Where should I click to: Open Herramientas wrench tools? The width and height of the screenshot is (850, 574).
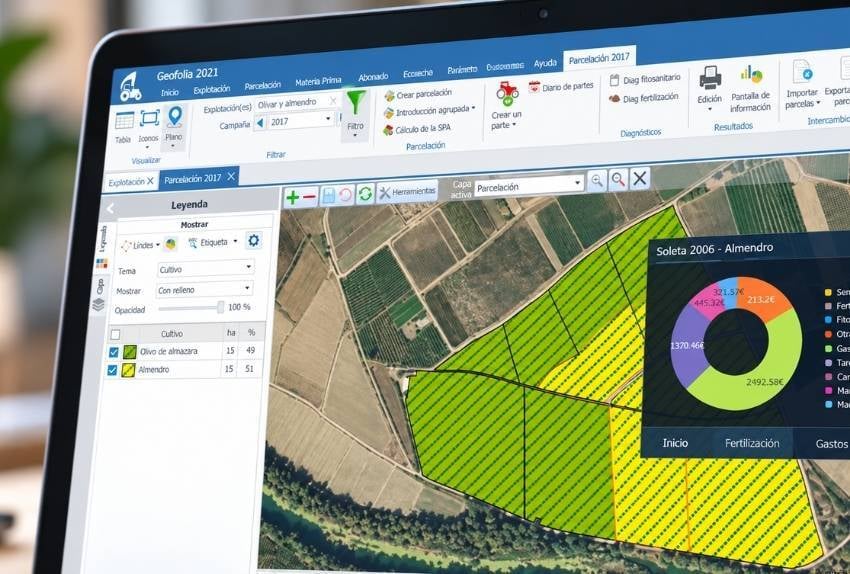[407, 192]
